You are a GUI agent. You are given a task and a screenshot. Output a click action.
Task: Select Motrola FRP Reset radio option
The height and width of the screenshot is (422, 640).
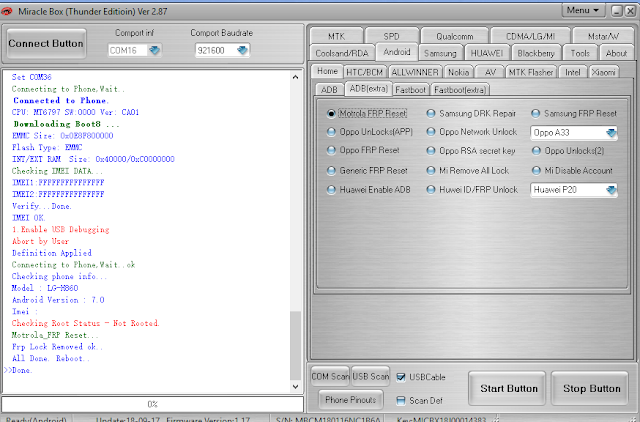tap(331, 113)
